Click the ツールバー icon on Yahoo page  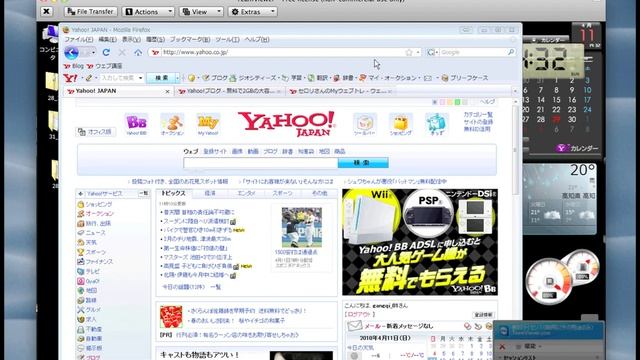coord(364,124)
